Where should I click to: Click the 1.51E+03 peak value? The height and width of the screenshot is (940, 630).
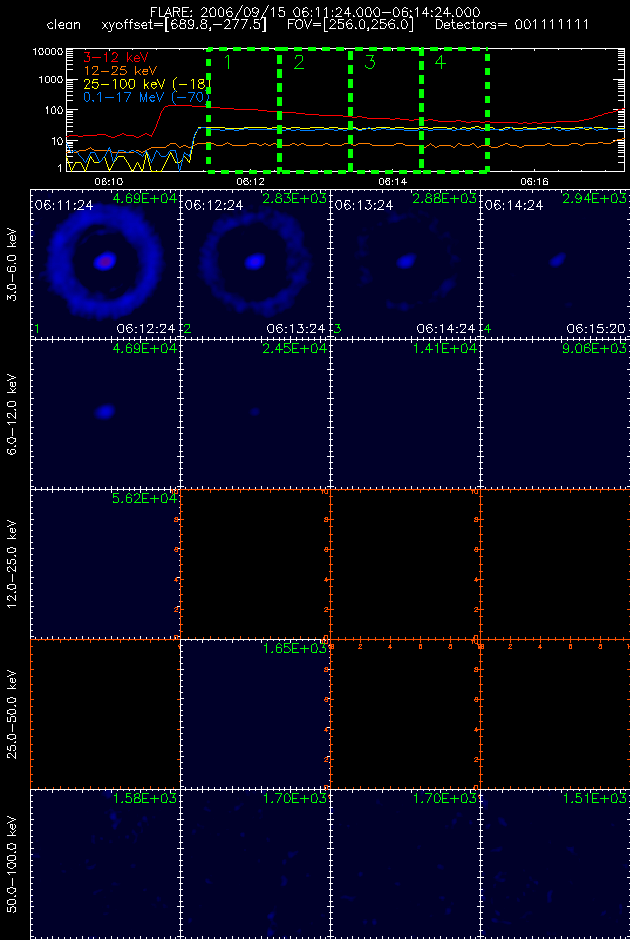(x=594, y=798)
